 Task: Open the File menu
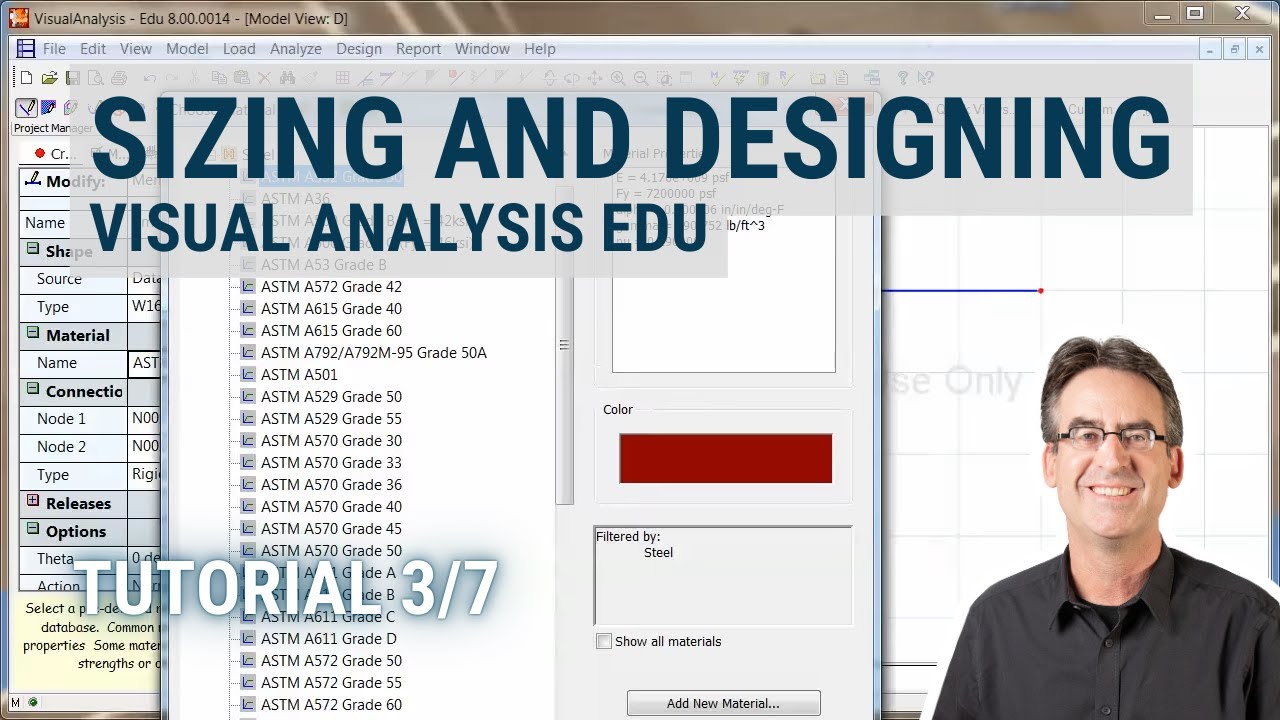click(x=54, y=49)
